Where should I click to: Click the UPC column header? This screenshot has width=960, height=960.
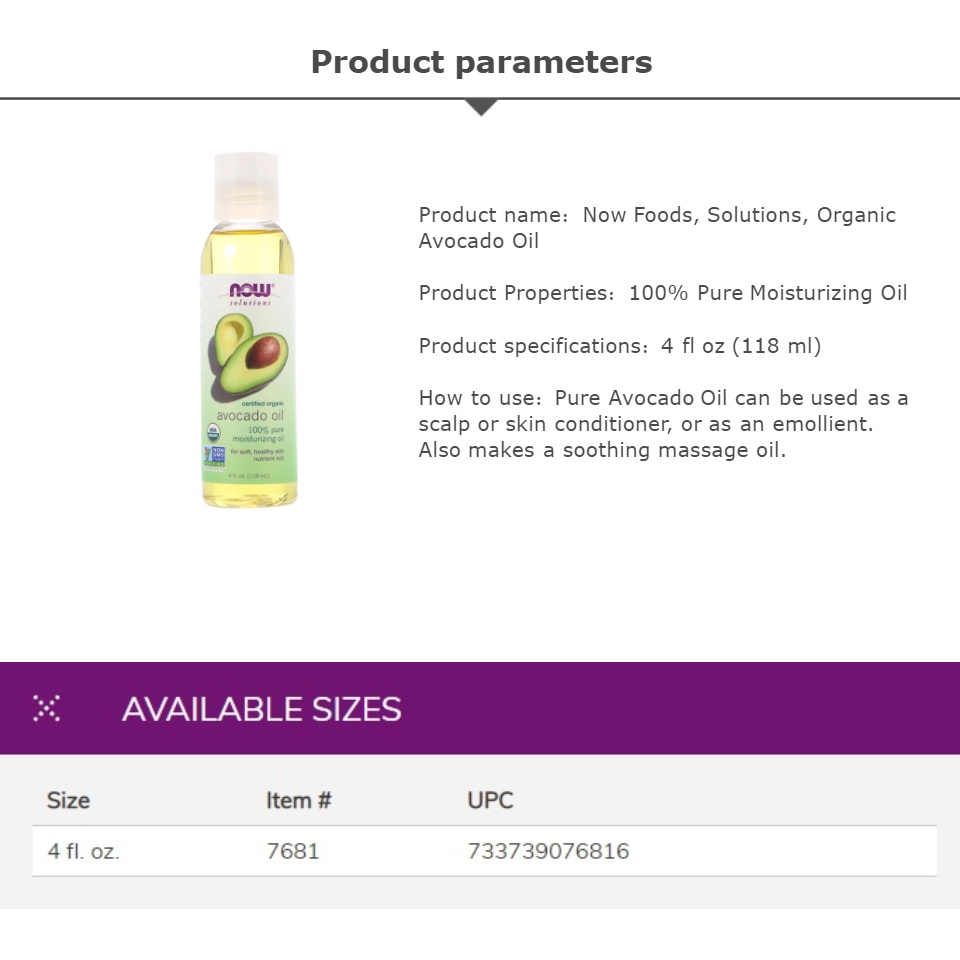[490, 800]
